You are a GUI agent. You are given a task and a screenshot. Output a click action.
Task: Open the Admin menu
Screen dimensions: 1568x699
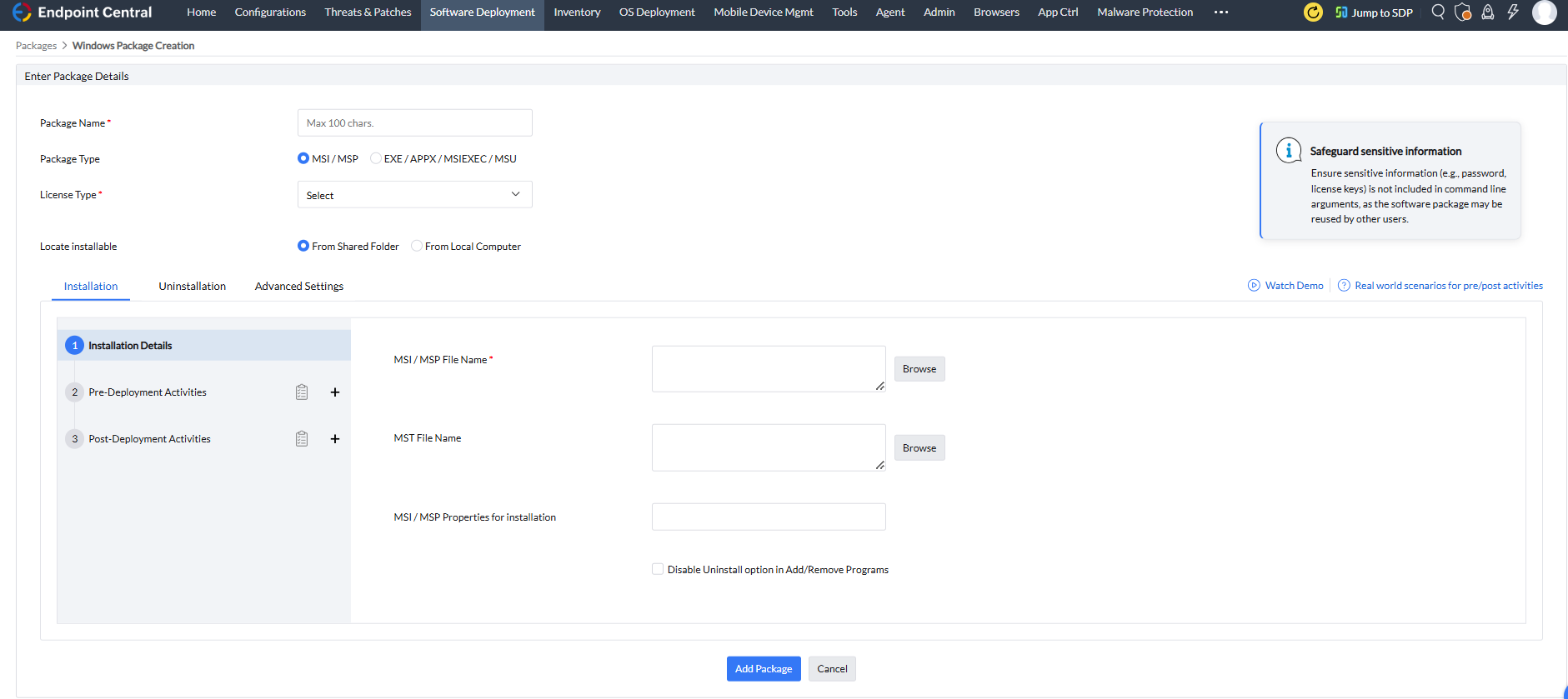point(939,12)
